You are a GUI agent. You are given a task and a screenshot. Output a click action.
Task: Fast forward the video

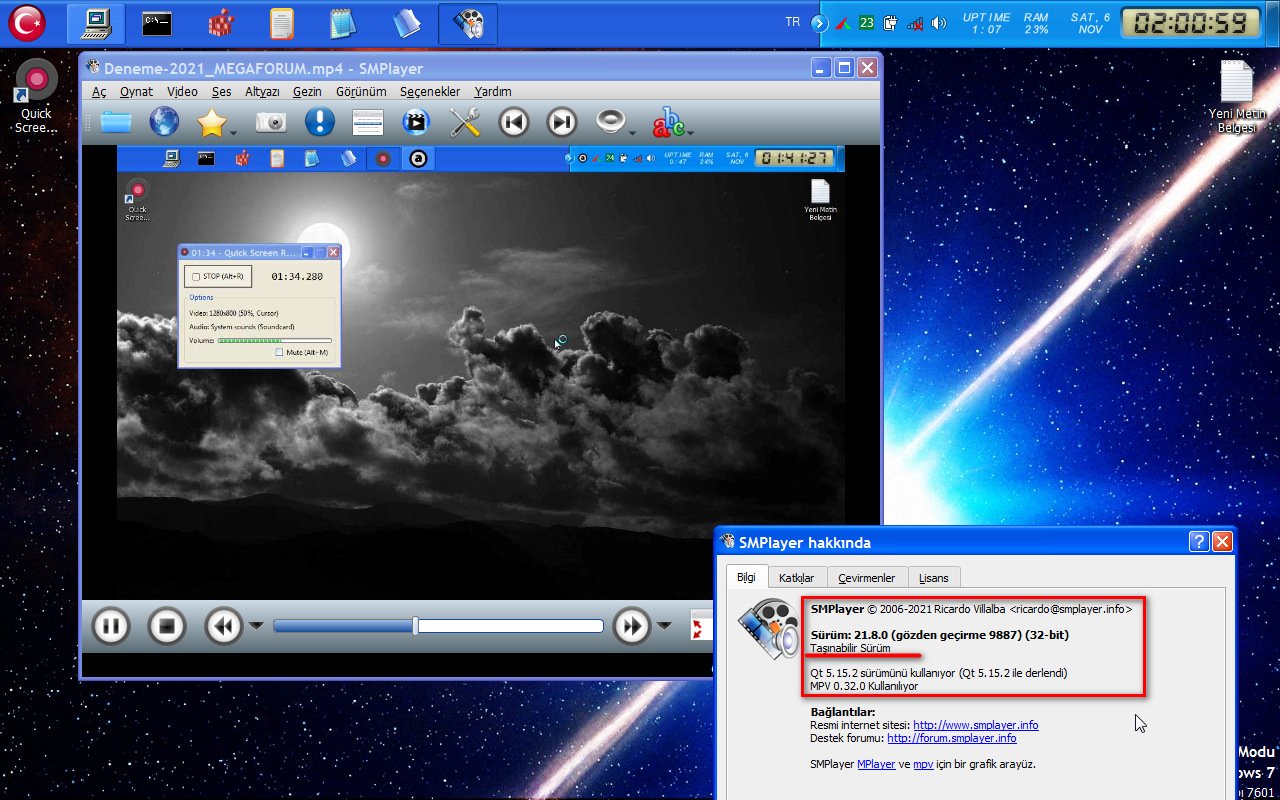[631, 627]
